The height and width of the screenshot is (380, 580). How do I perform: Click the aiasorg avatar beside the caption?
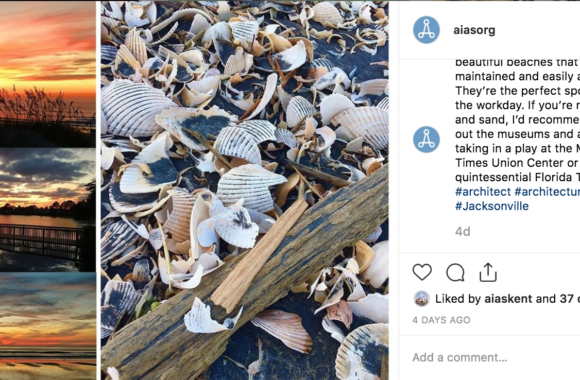(426, 139)
